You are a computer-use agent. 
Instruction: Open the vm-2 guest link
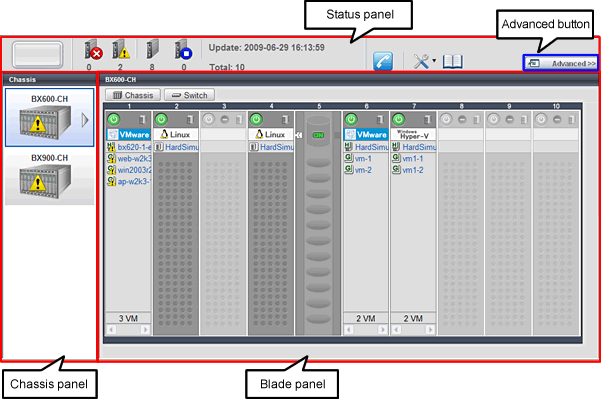pyautogui.click(x=363, y=170)
